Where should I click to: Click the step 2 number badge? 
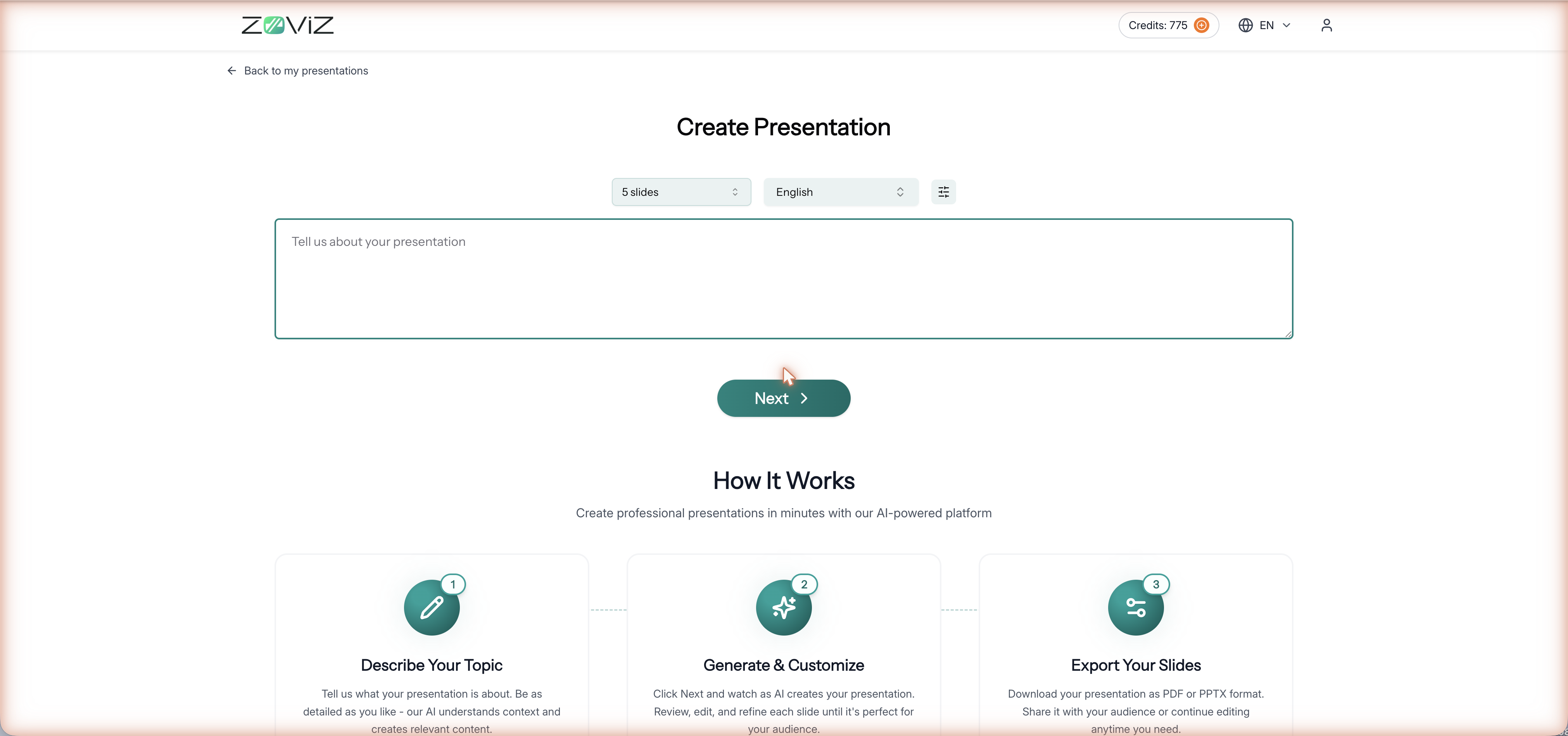coord(804,584)
